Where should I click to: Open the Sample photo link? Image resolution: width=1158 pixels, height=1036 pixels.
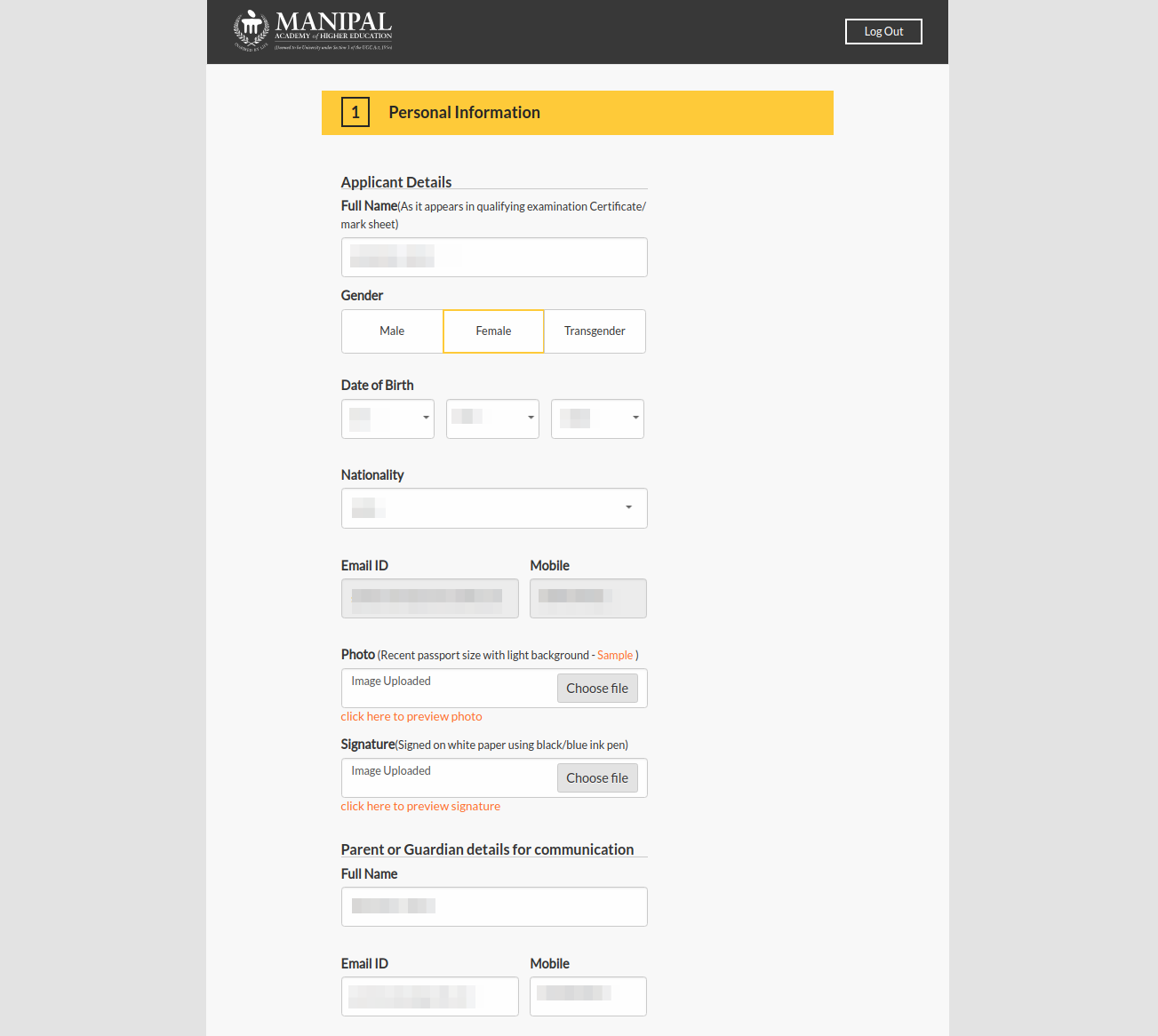pos(615,655)
